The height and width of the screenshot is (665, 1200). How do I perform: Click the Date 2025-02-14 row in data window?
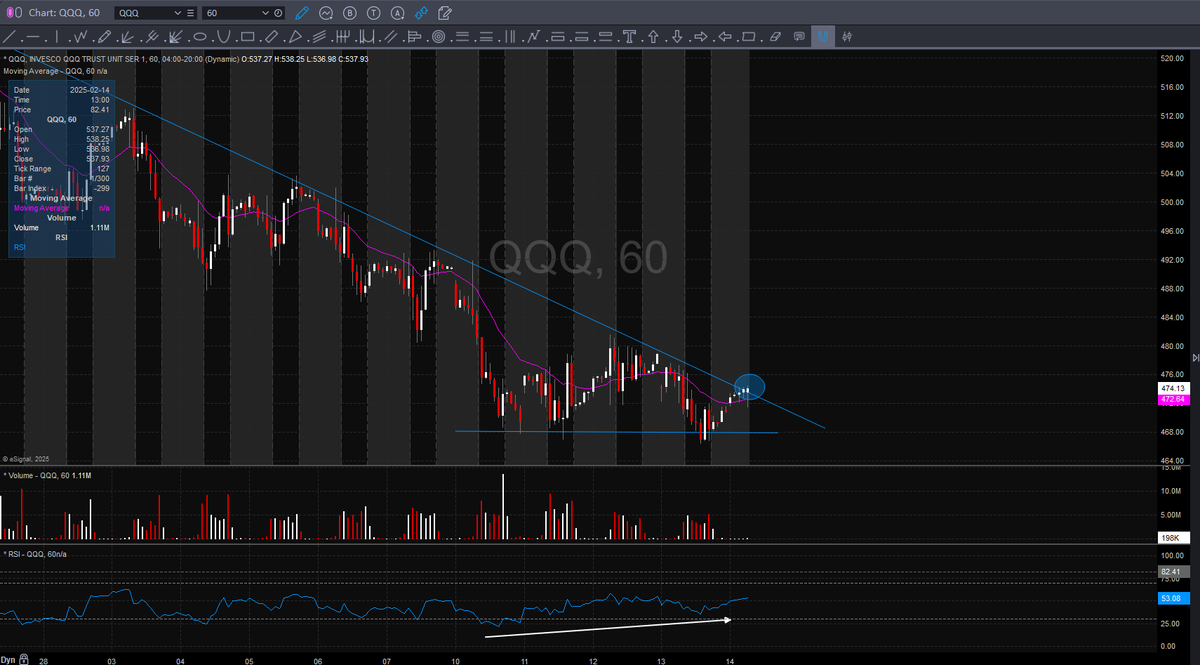[x=61, y=90]
